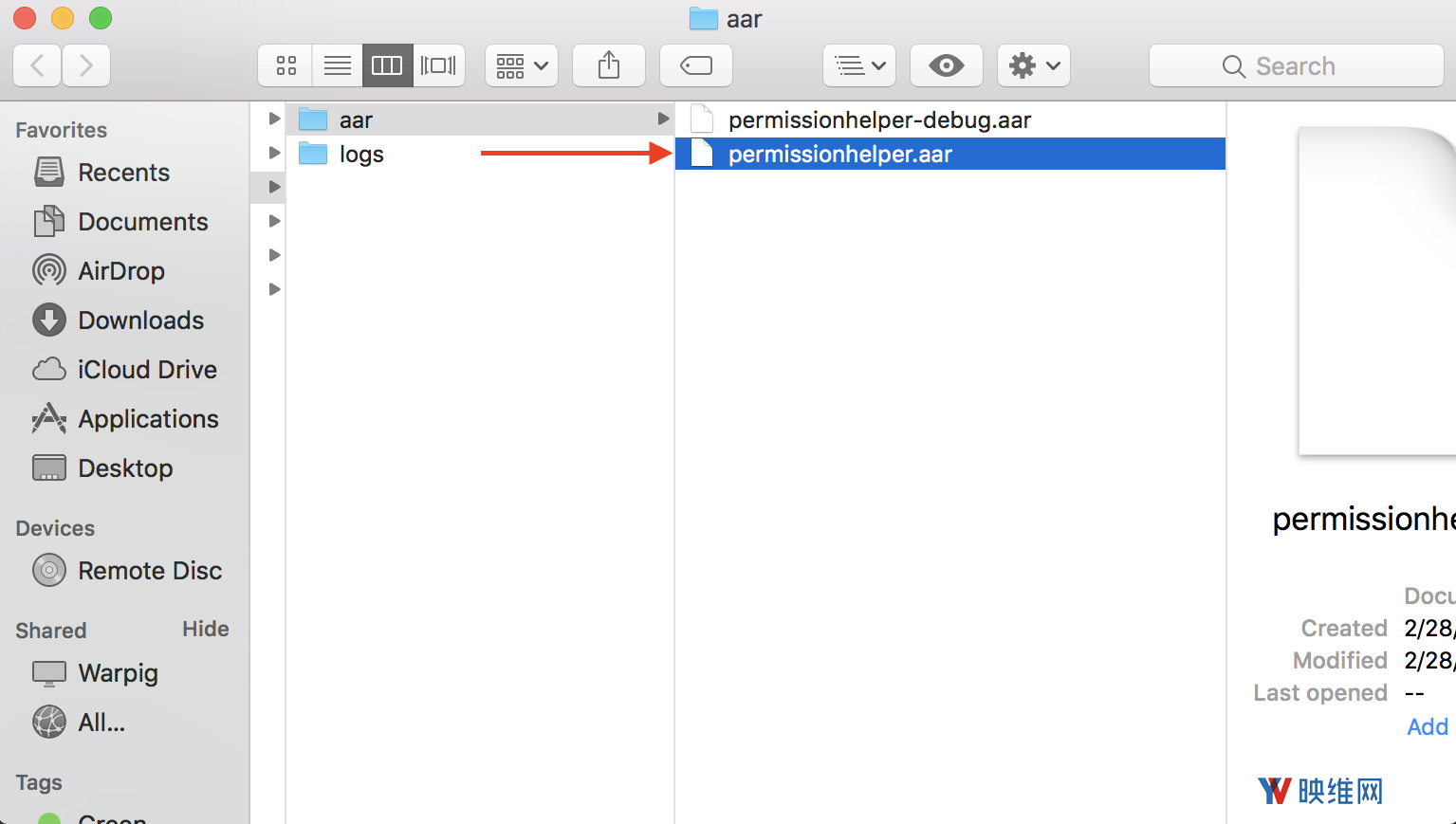Select permissionhelper-debug.aar file

pyautogui.click(x=878, y=120)
